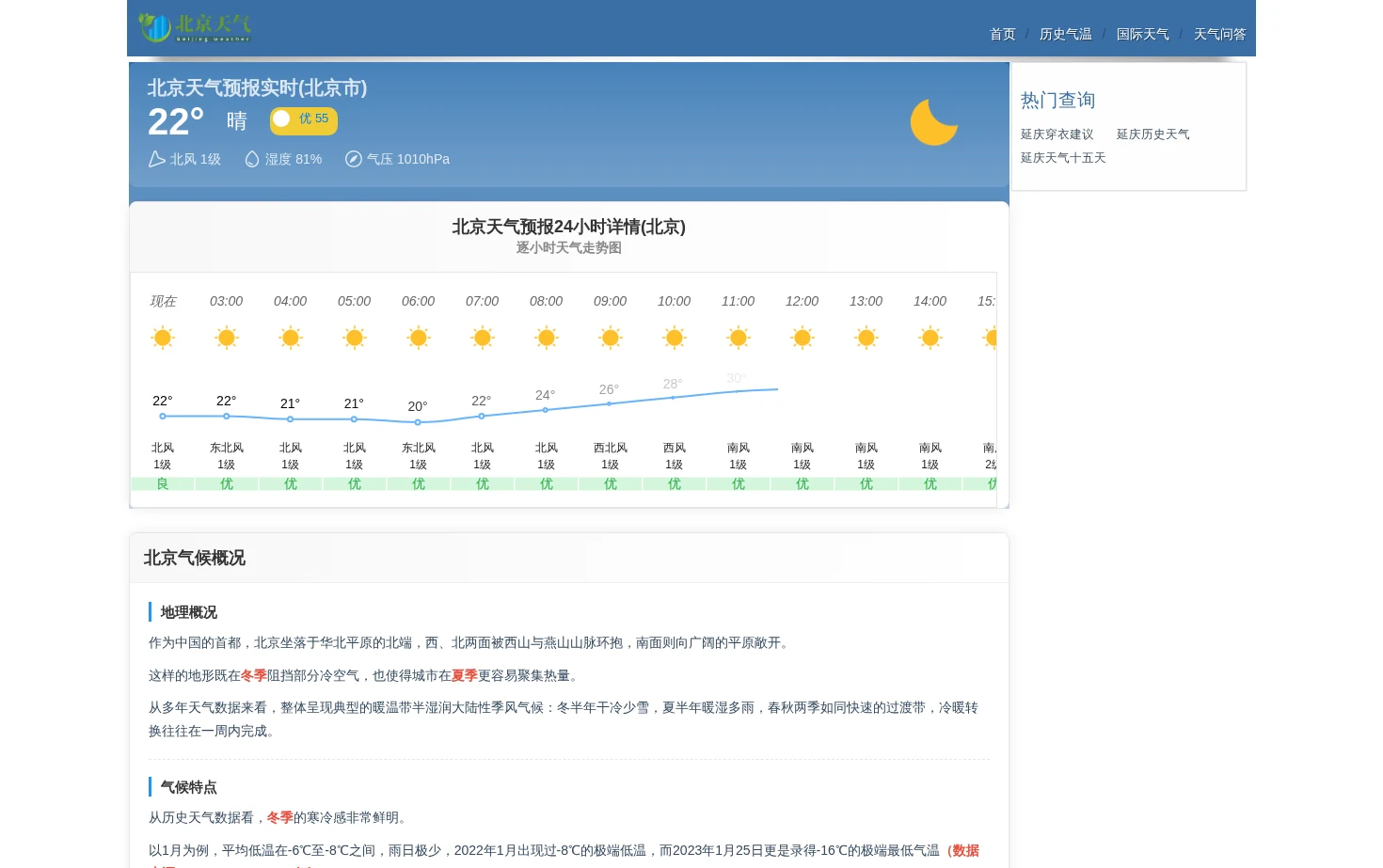Click the sun icon under 14:00
This screenshot has width=1383, height=868.
930,338
